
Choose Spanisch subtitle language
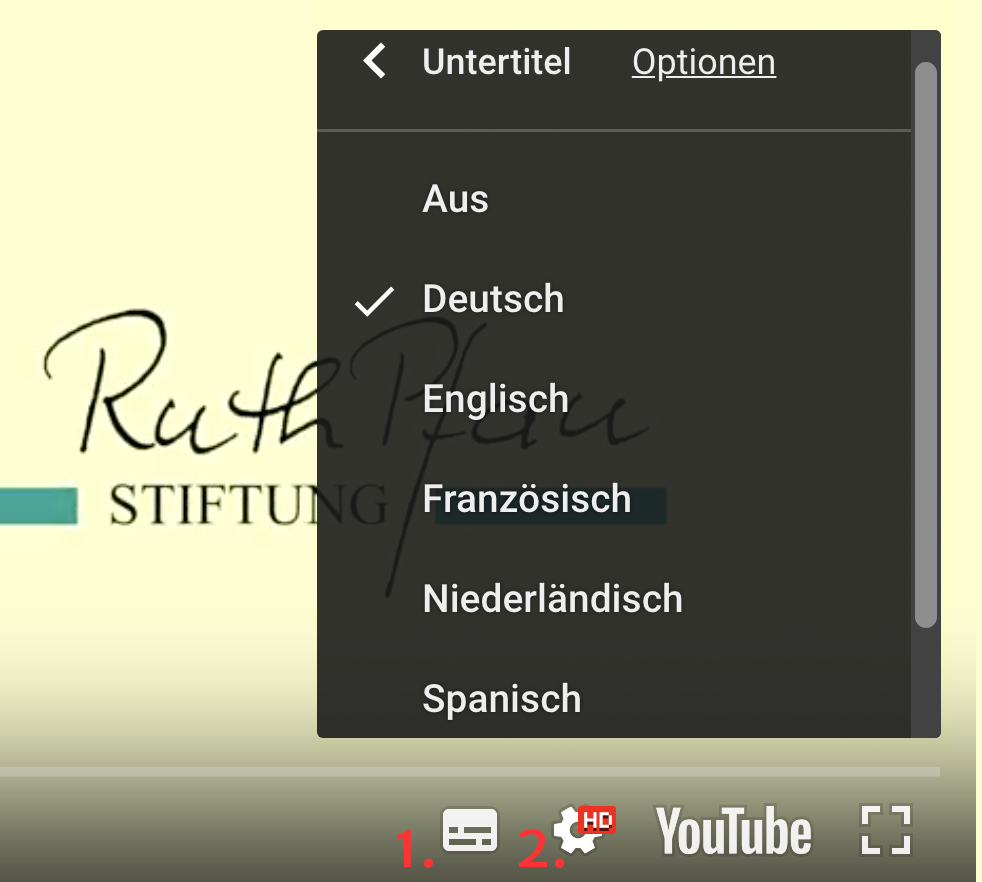(614, 698)
